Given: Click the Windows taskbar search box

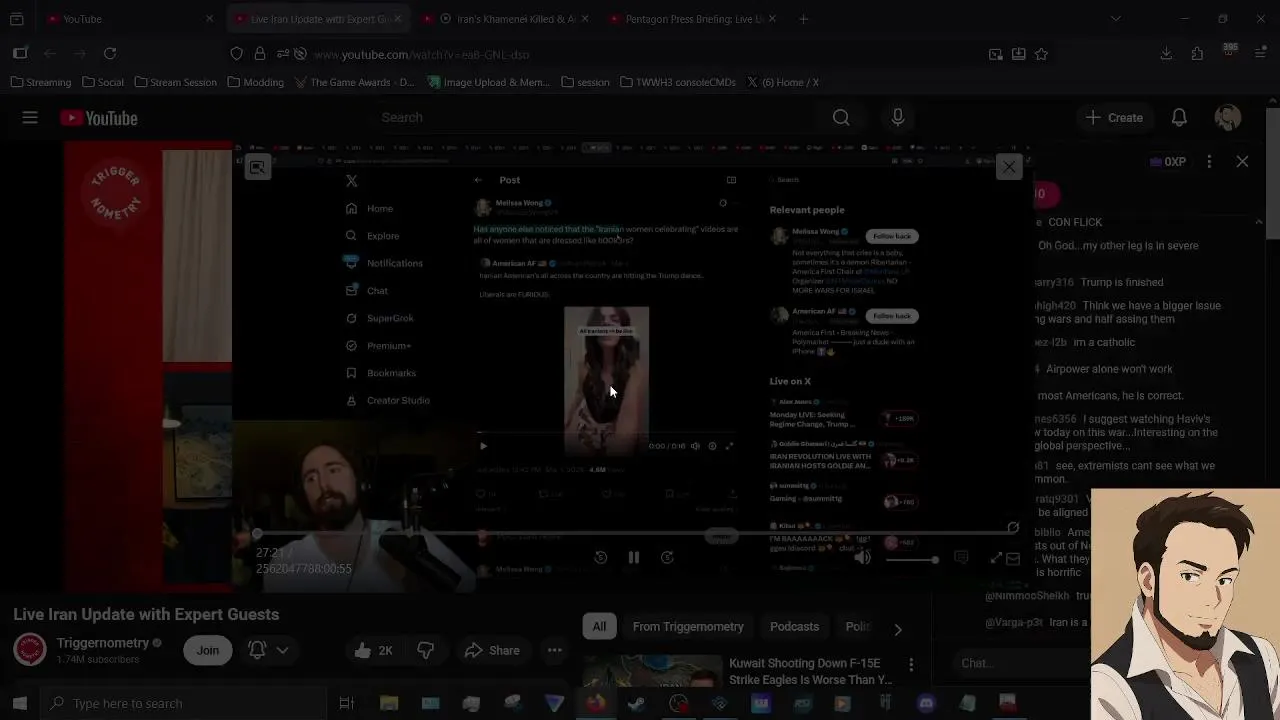Looking at the screenshot, I should pos(182,703).
